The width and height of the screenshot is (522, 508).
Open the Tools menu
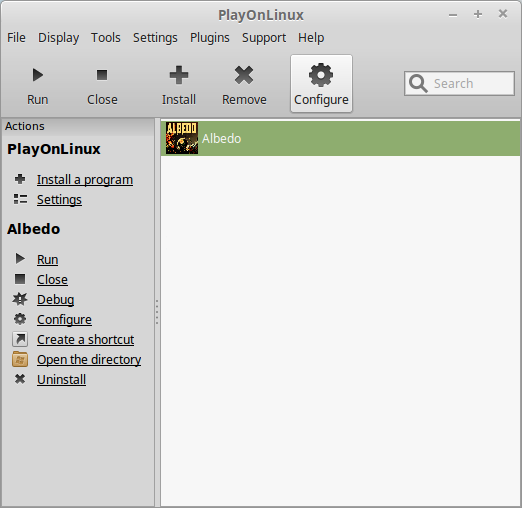(106, 38)
